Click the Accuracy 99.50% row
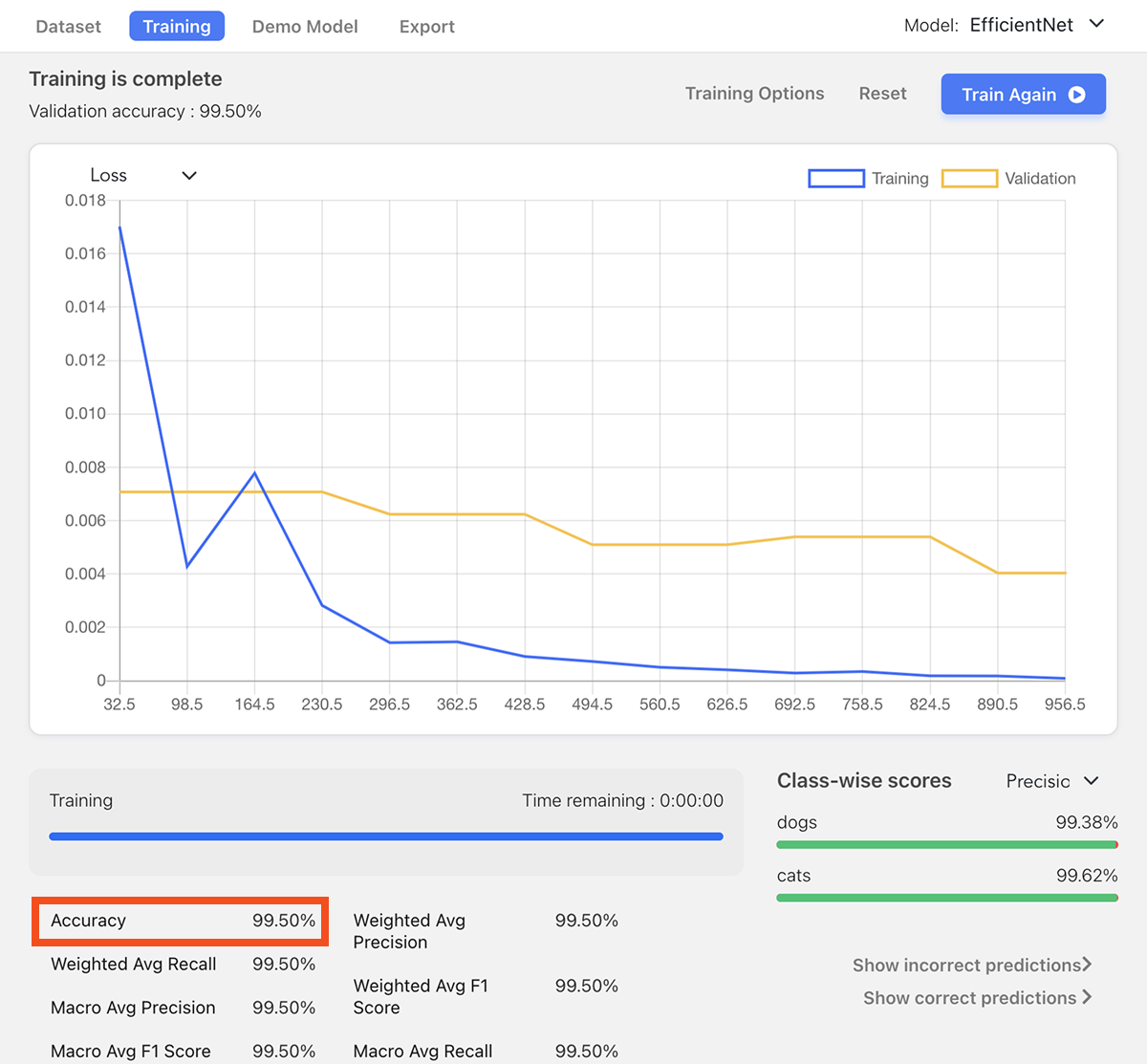Image resolution: width=1147 pixels, height=1064 pixels. click(181, 921)
